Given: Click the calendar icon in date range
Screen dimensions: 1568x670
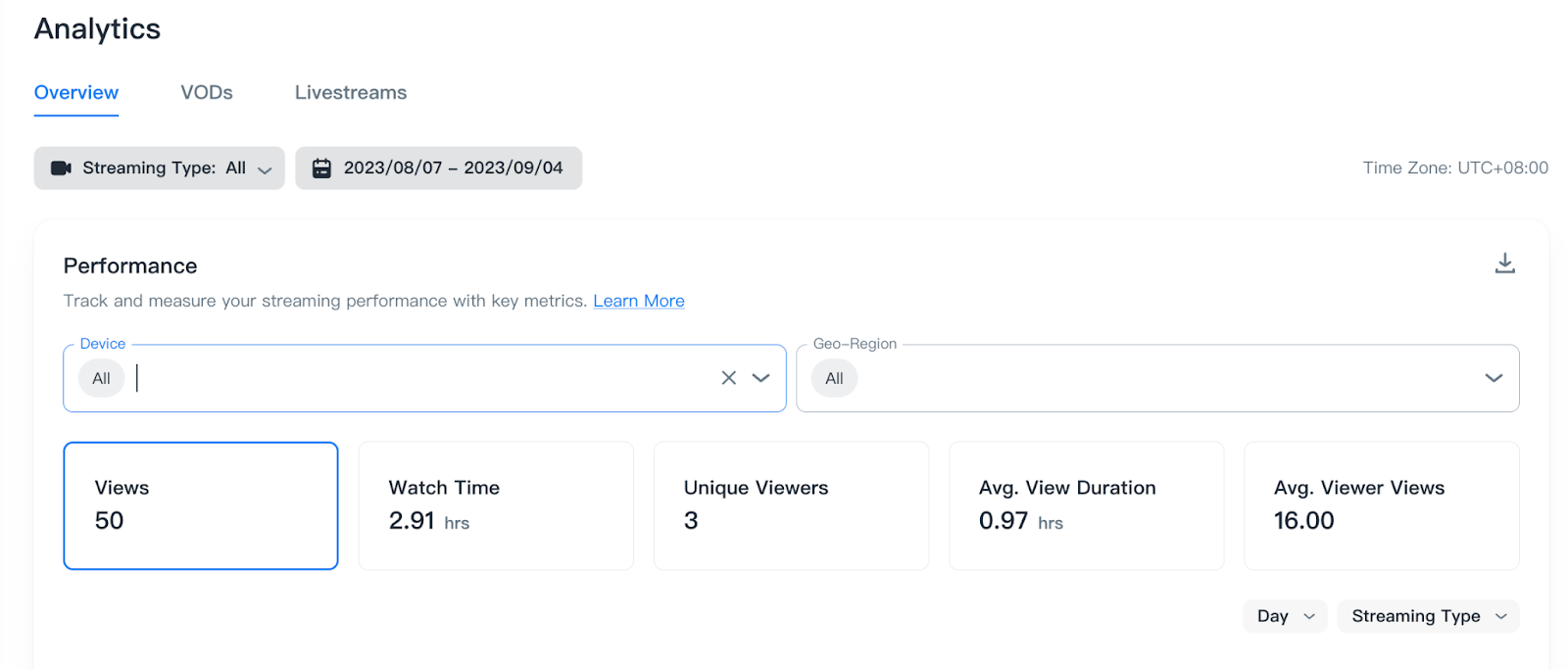Looking at the screenshot, I should click(x=321, y=168).
